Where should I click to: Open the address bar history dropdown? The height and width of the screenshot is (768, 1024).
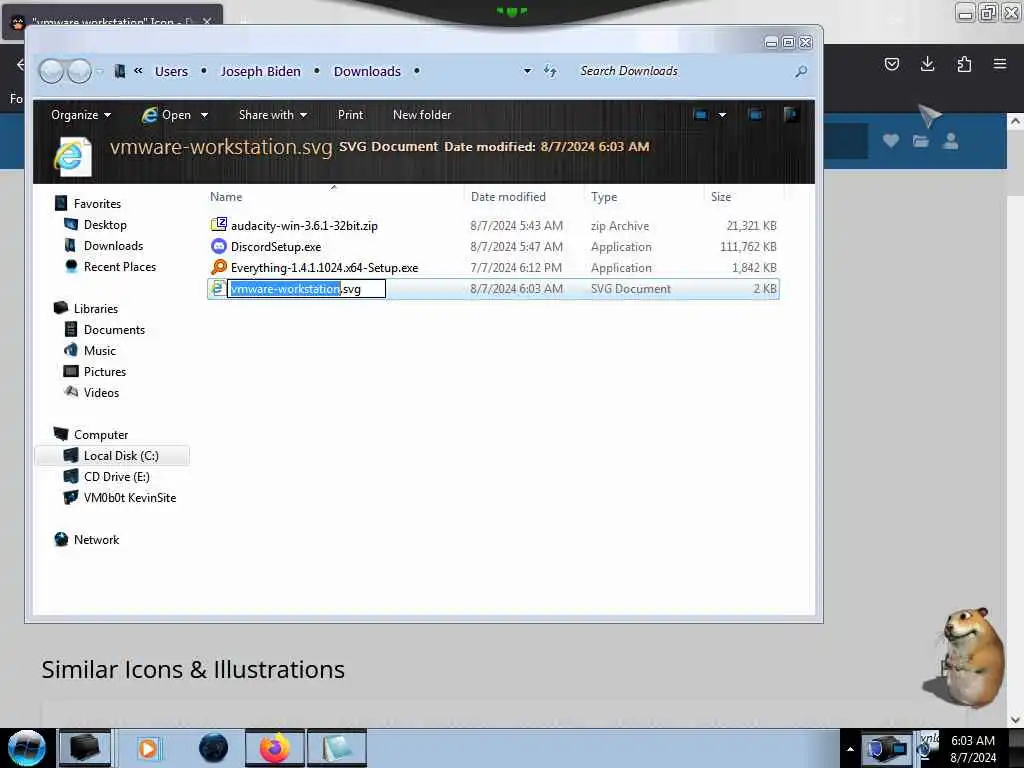(x=527, y=71)
